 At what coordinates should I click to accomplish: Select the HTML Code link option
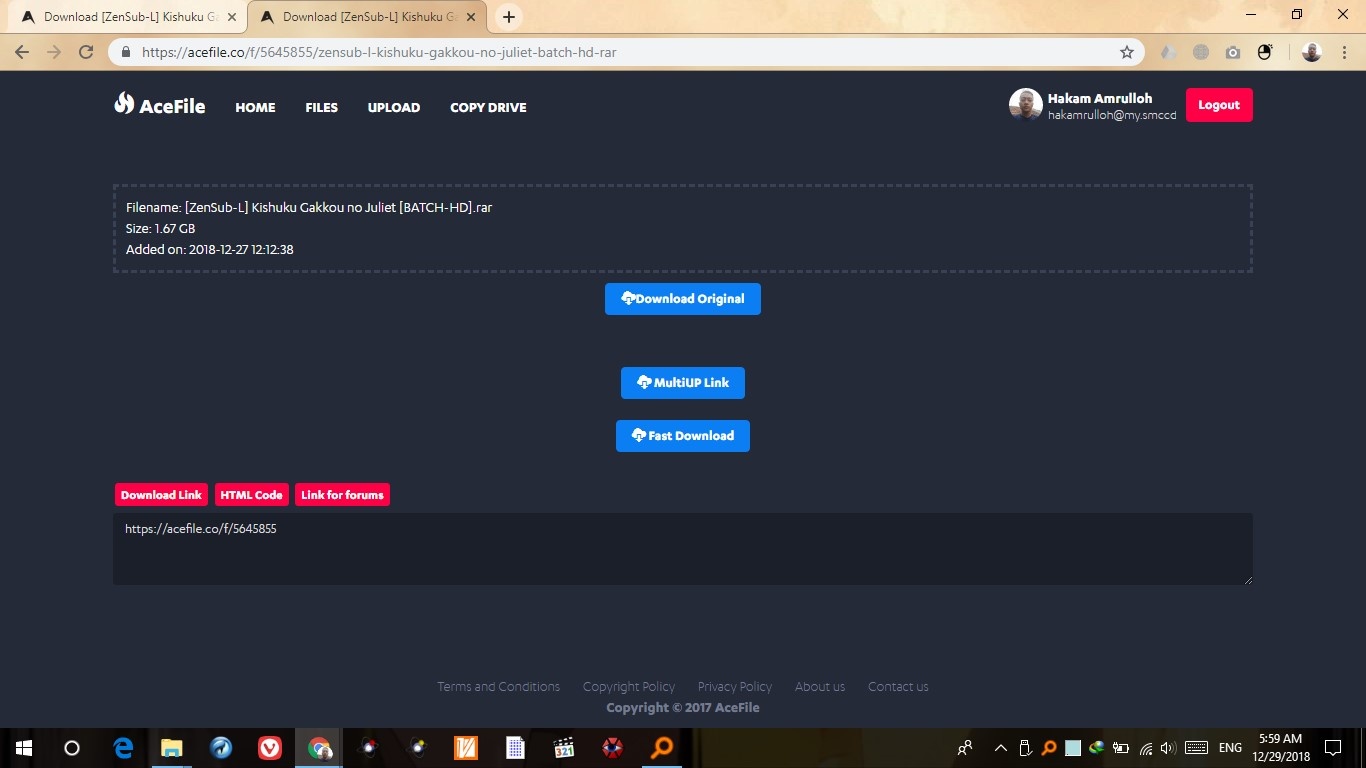click(251, 495)
